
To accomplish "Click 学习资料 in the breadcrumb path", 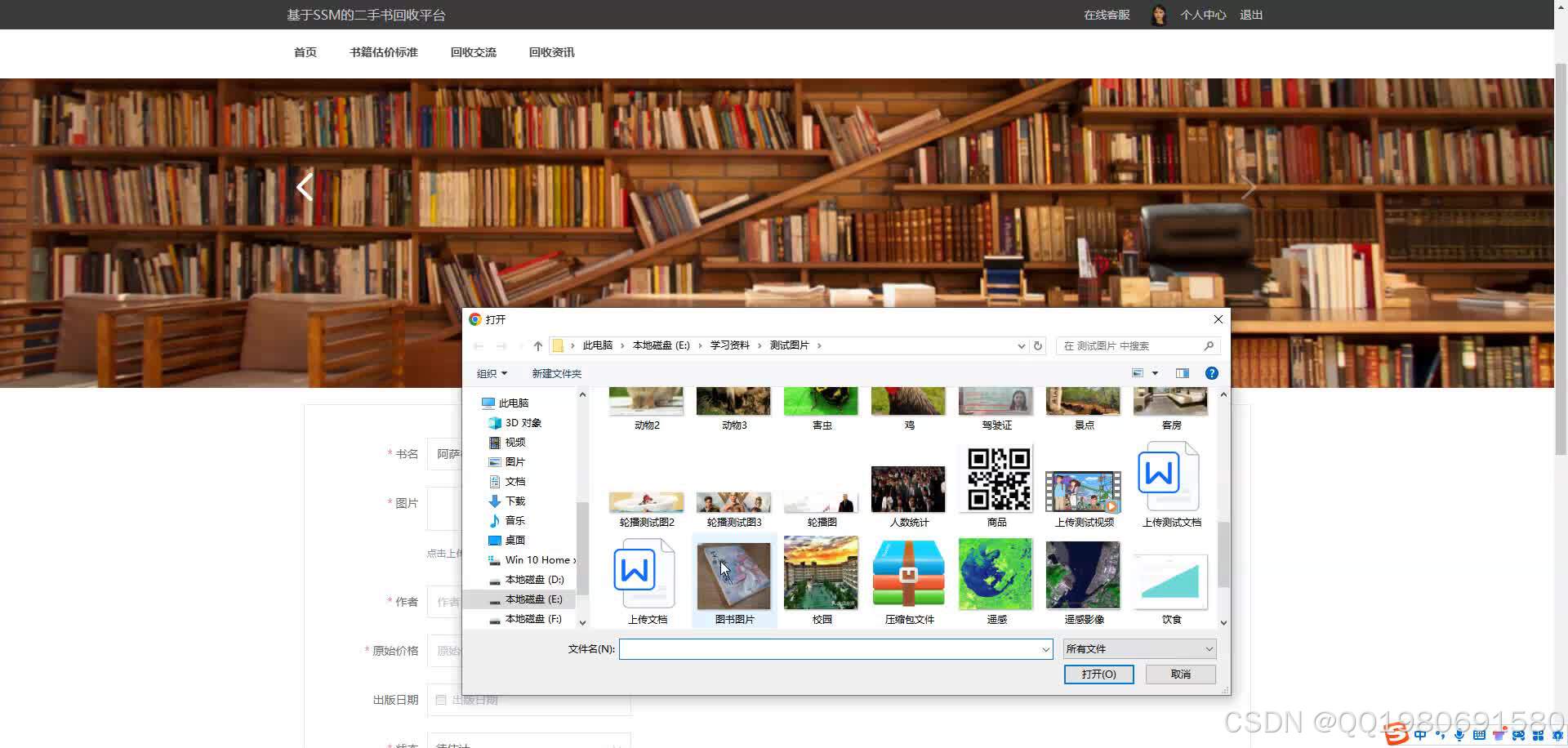I will pyautogui.click(x=729, y=345).
